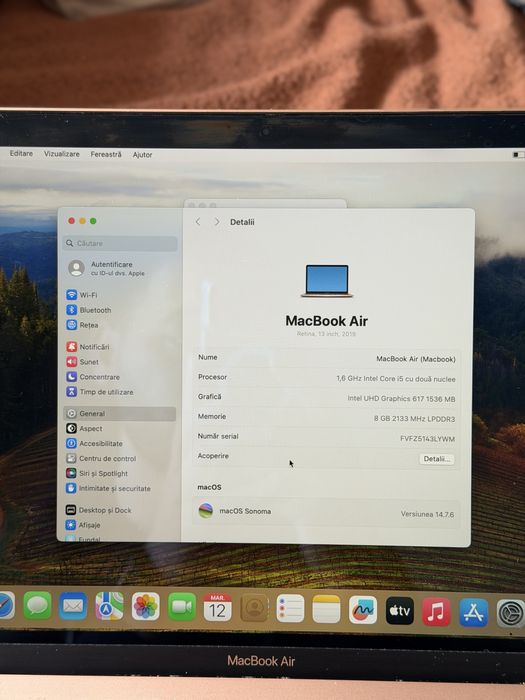Open Calendar showing 12 in Dock

pos(218,608)
